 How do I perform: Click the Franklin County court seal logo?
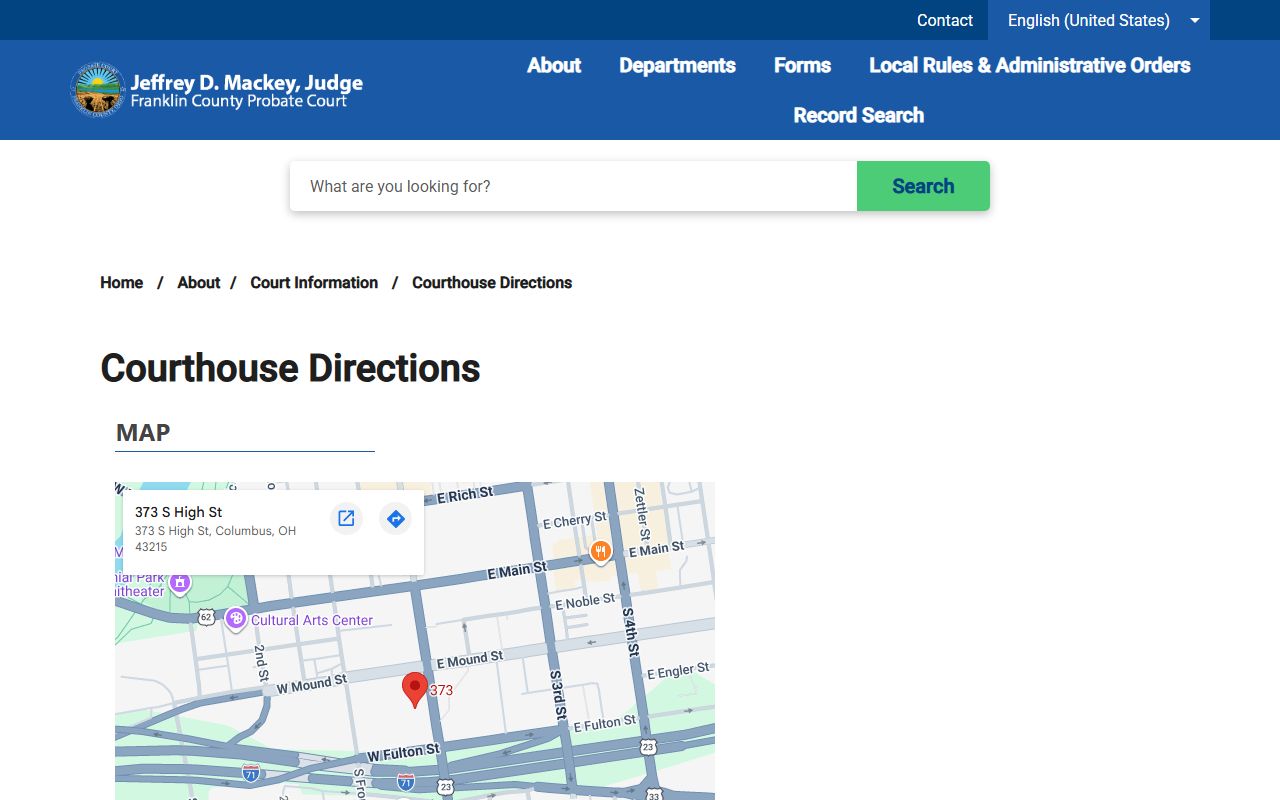tap(97, 90)
